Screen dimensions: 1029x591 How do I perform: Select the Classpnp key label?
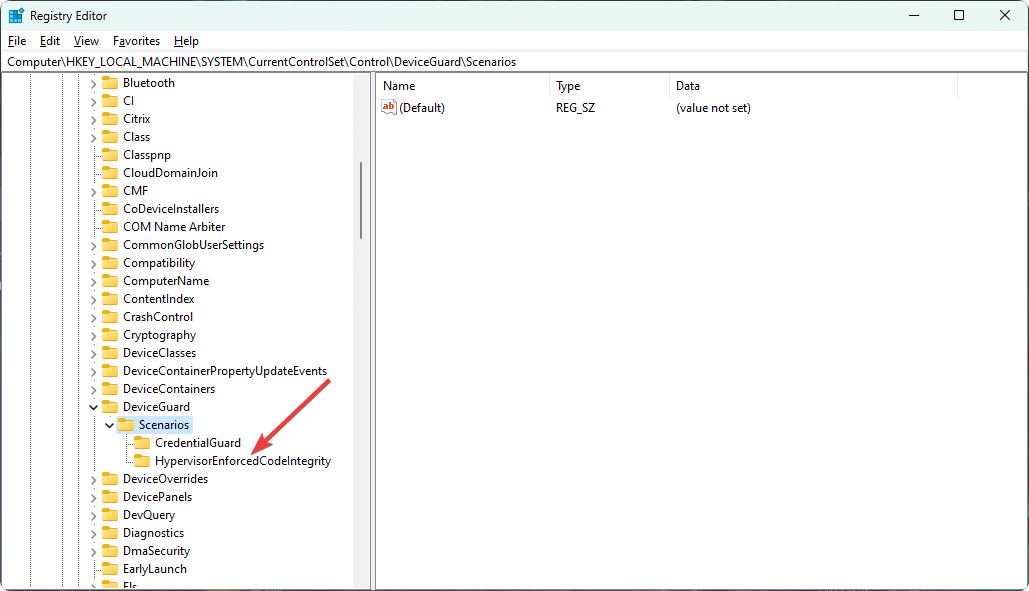pos(147,155)
